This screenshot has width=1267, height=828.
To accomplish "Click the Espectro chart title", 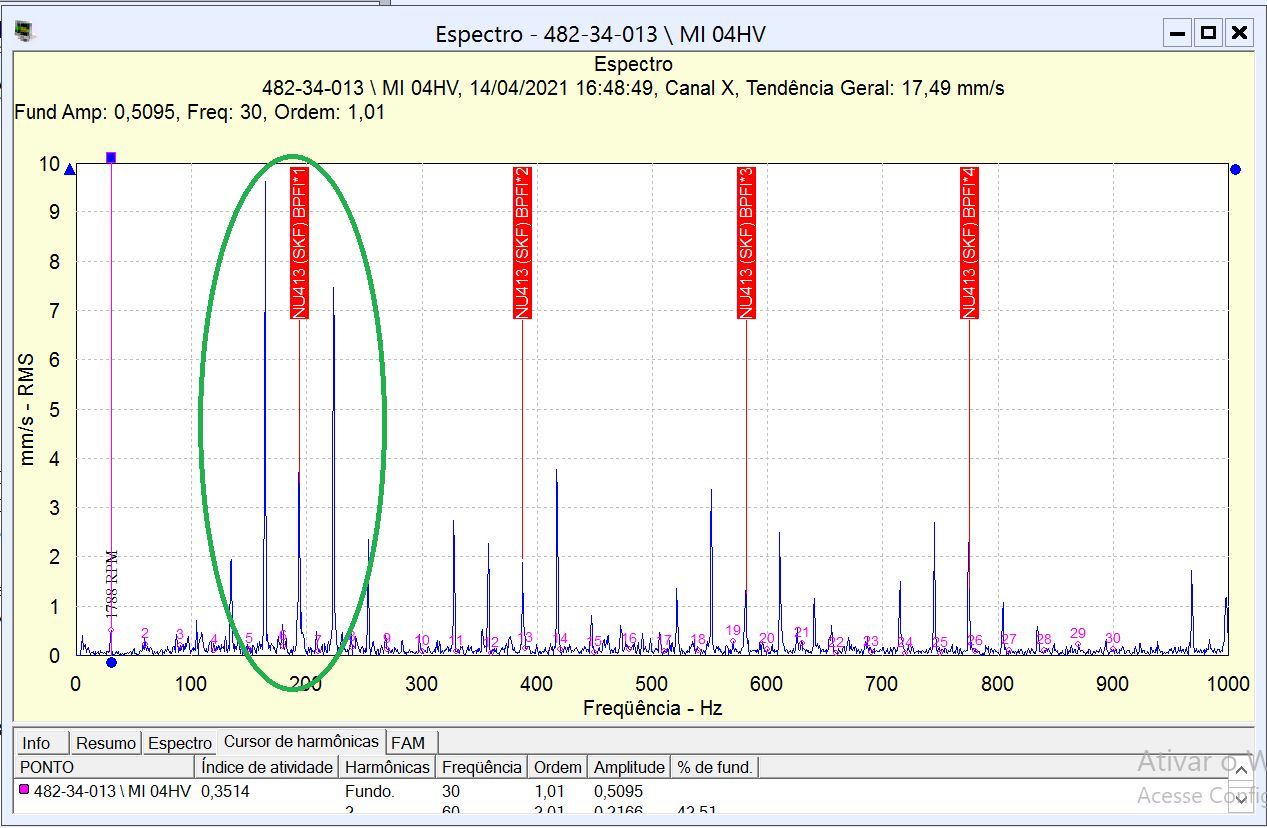I will 633,65.
